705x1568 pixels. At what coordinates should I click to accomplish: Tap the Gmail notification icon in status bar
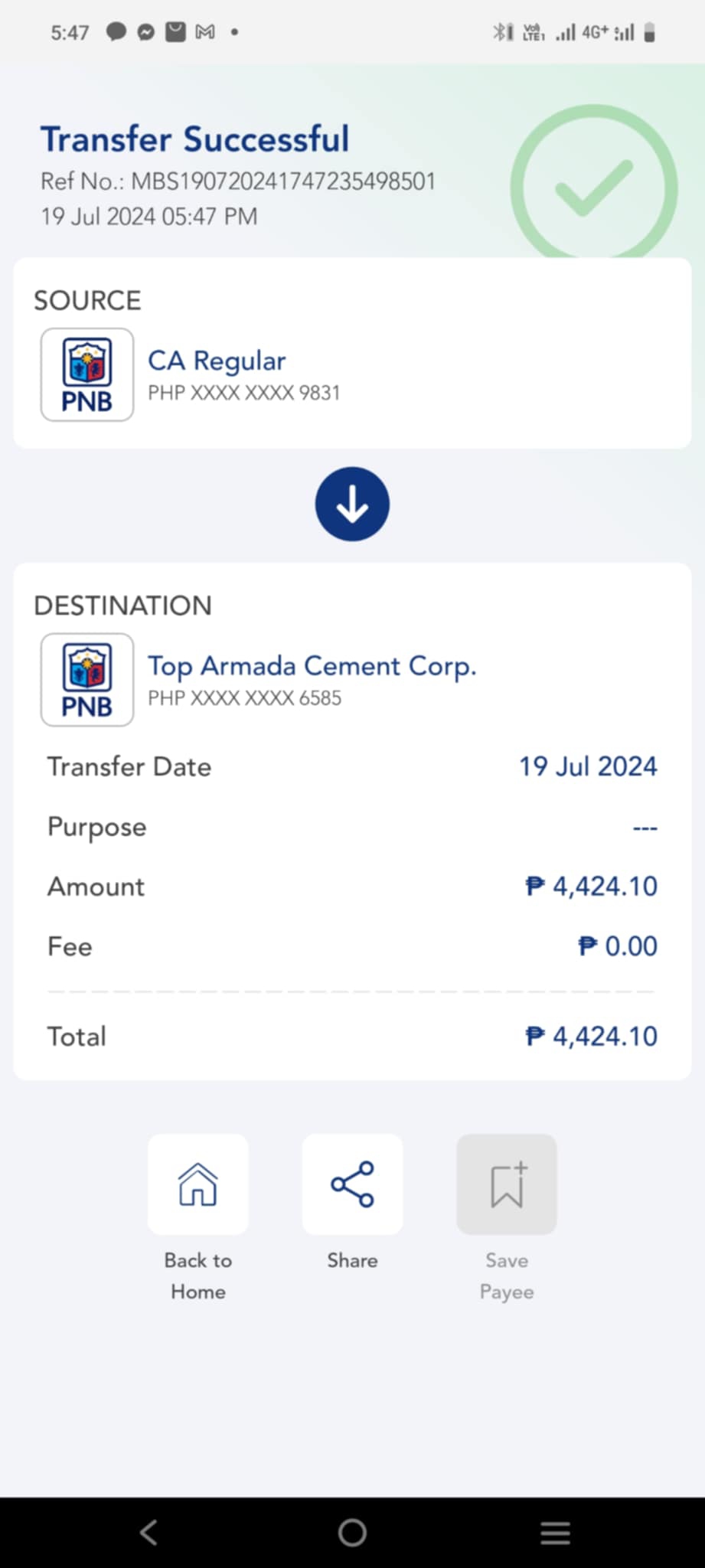click(x=205, y=32)
